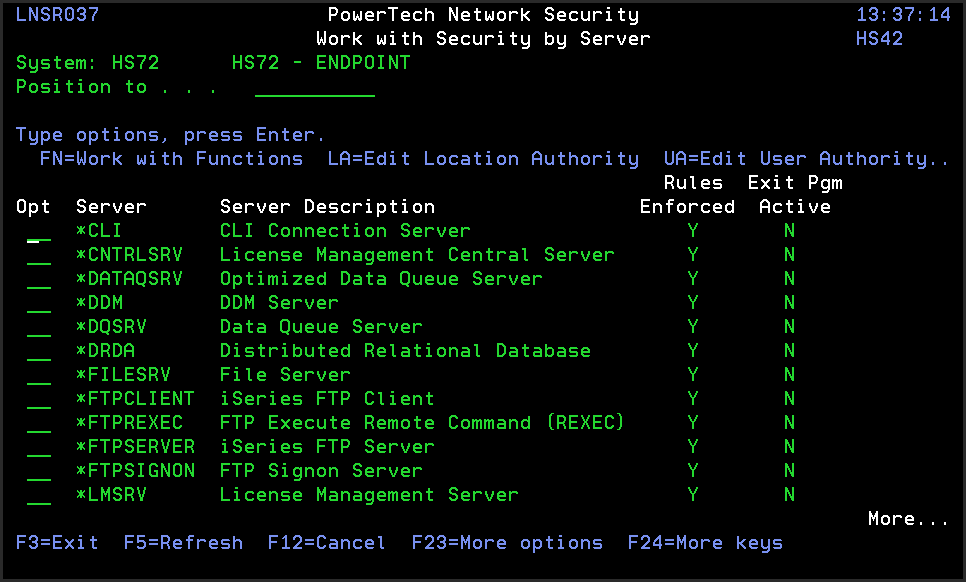The width and height of the screenshot is (966, 582).
Task: Show F23=More options
Action: (507, 543)
